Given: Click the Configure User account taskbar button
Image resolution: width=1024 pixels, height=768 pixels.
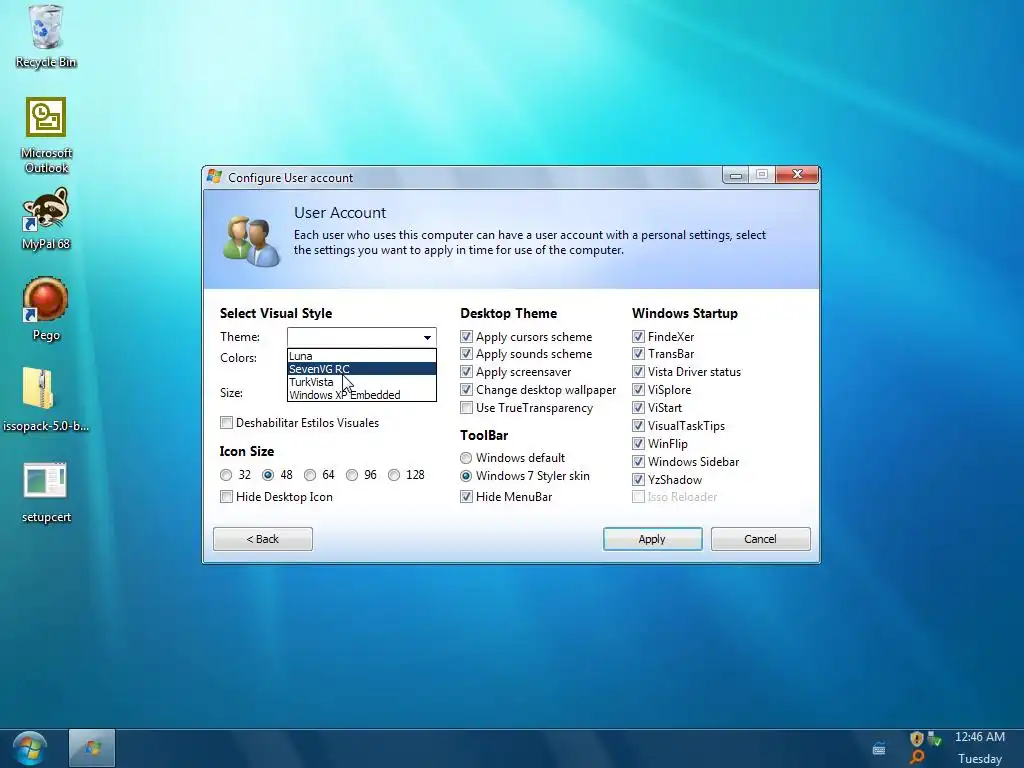Looking at the screenshot, I should click(x=92, y=748).
